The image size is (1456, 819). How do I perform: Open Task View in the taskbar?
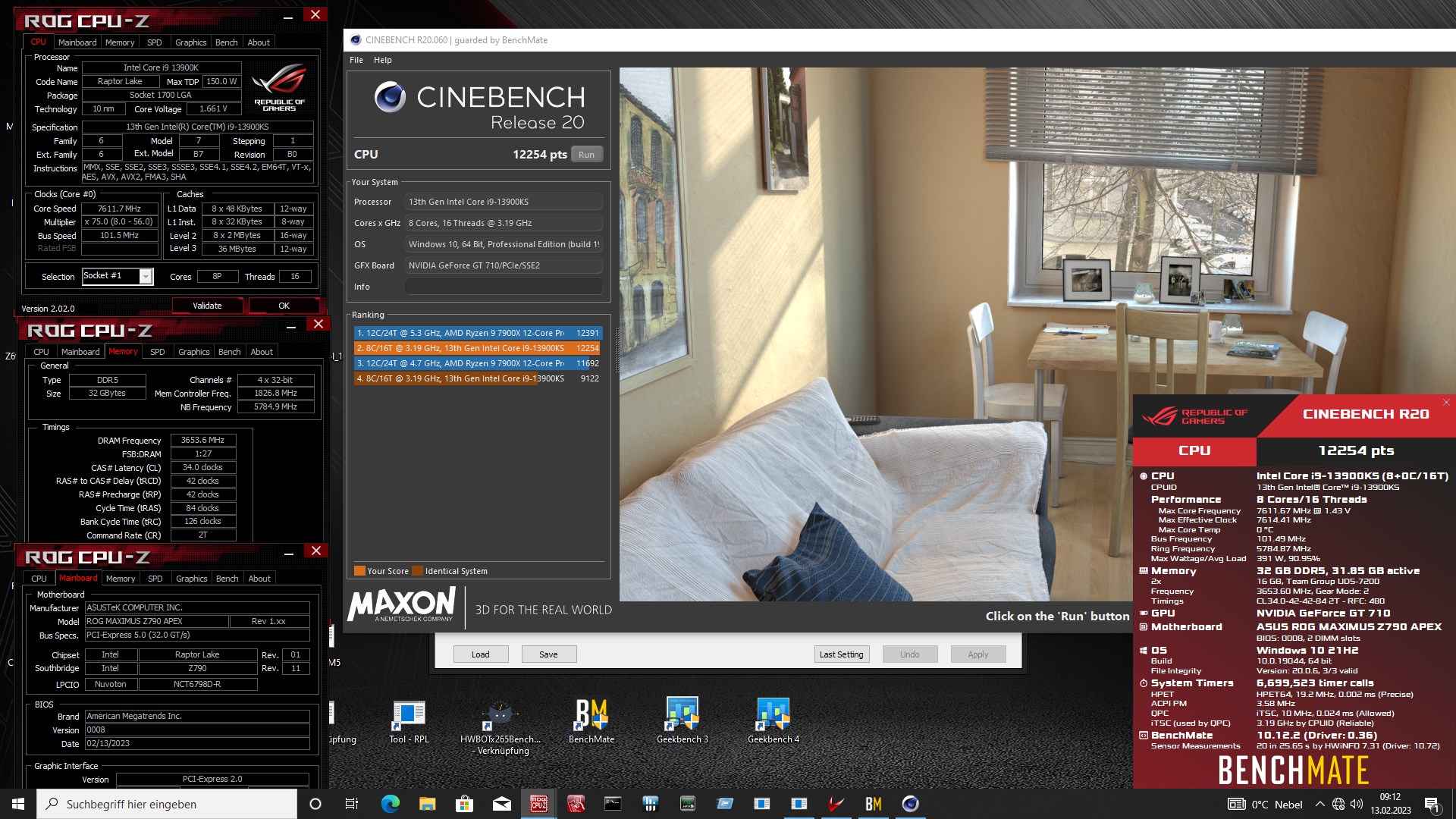click(352, 804)
